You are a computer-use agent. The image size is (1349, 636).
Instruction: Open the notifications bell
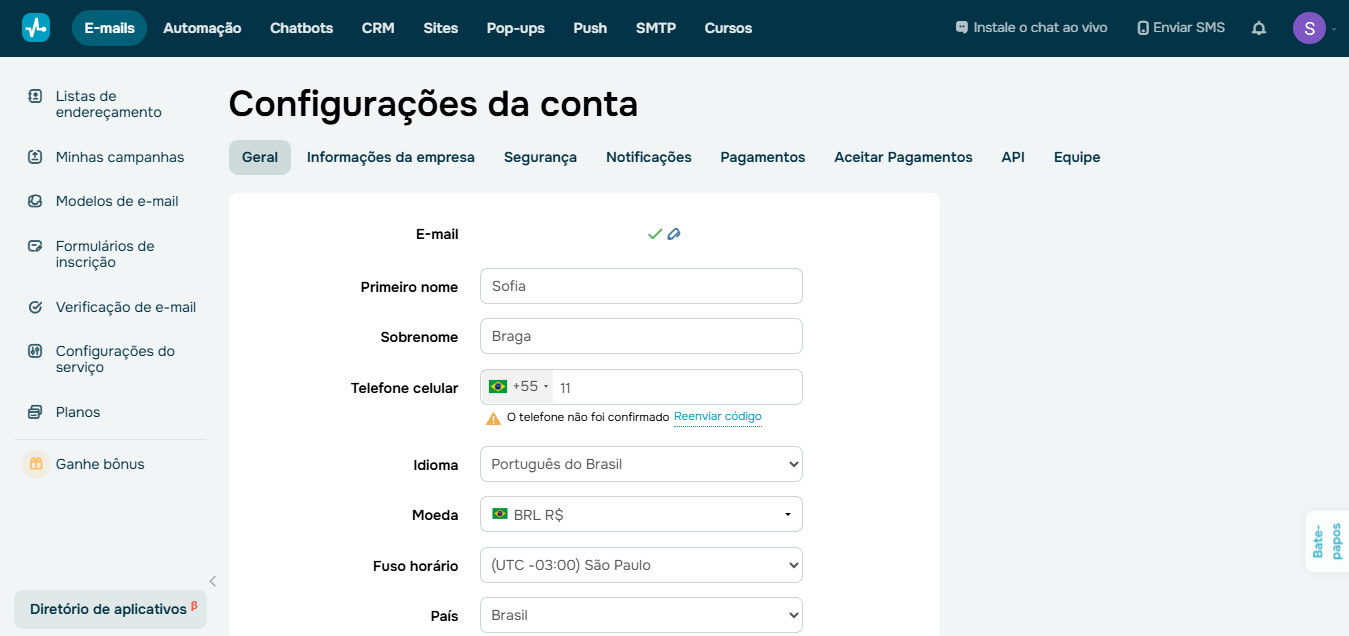pyautogui.click(x=1259, y=28)
